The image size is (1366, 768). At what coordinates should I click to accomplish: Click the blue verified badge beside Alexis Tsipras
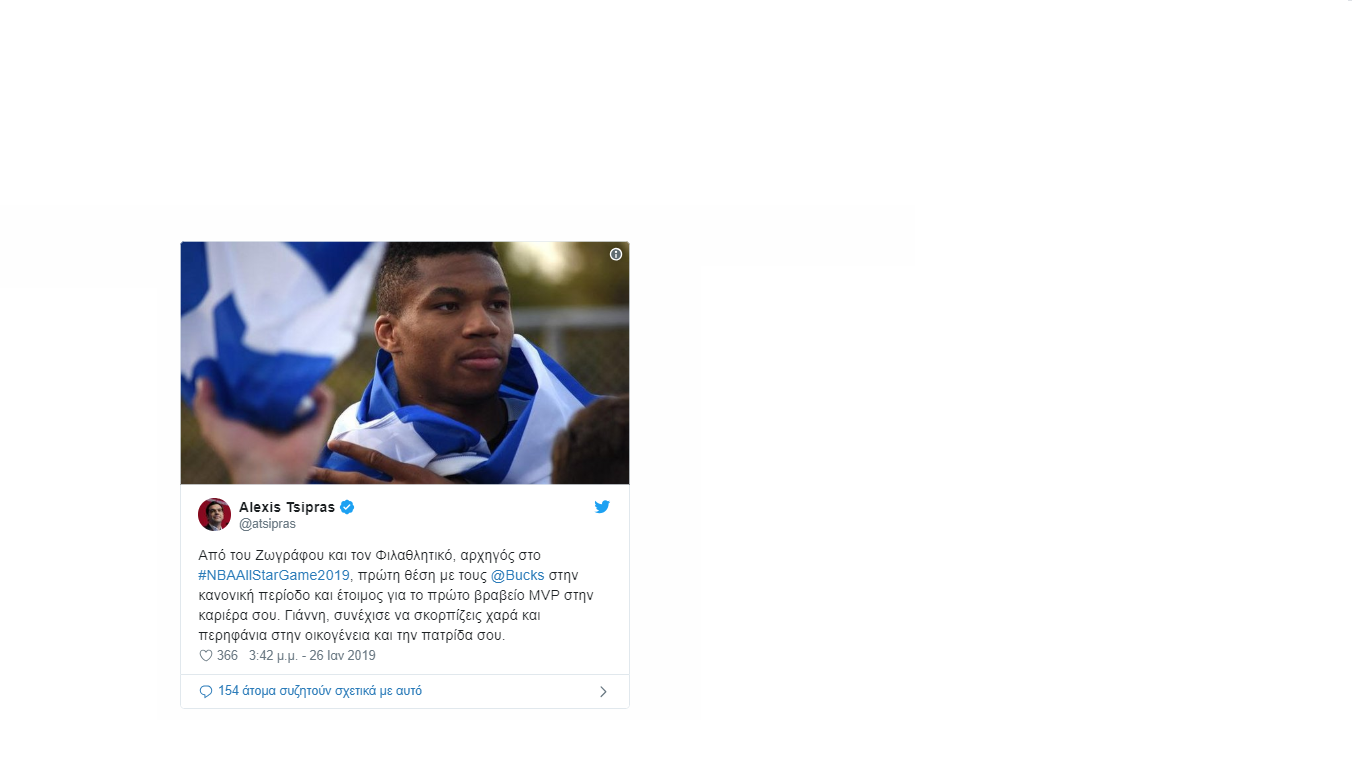(x=347, y=507)
